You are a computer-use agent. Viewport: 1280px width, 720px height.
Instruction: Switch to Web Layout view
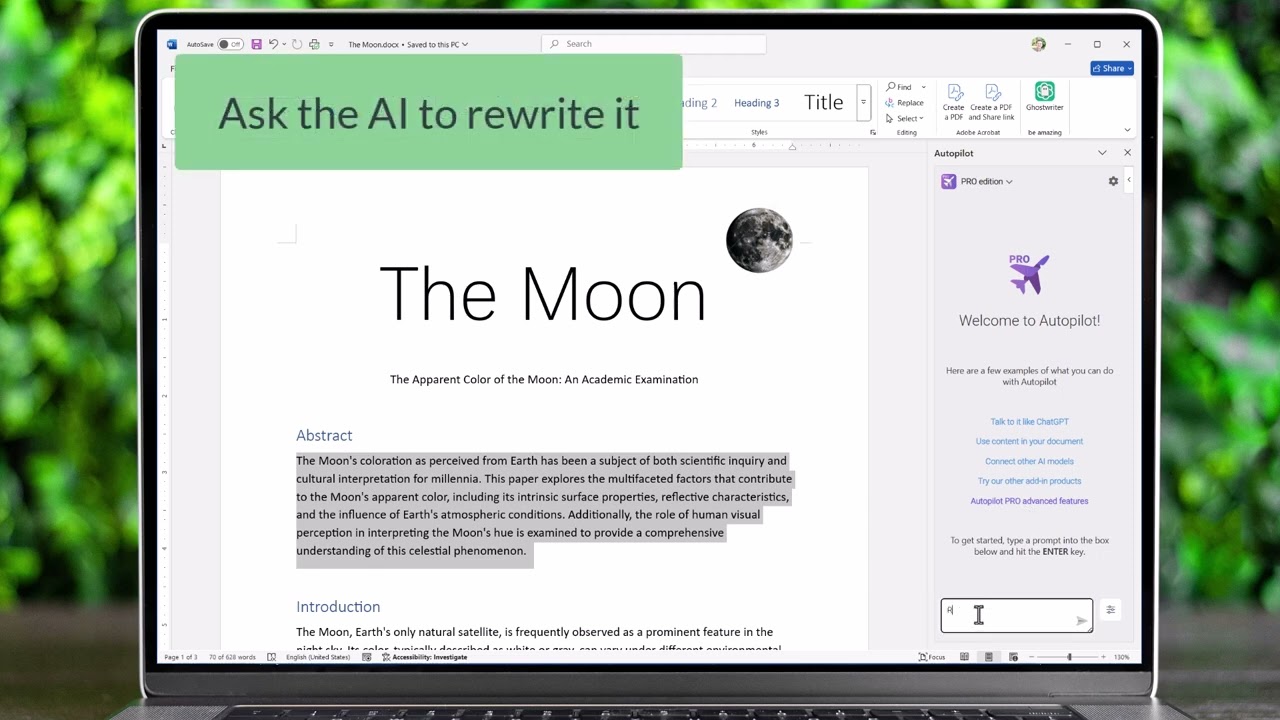[x=1013, y=657]
